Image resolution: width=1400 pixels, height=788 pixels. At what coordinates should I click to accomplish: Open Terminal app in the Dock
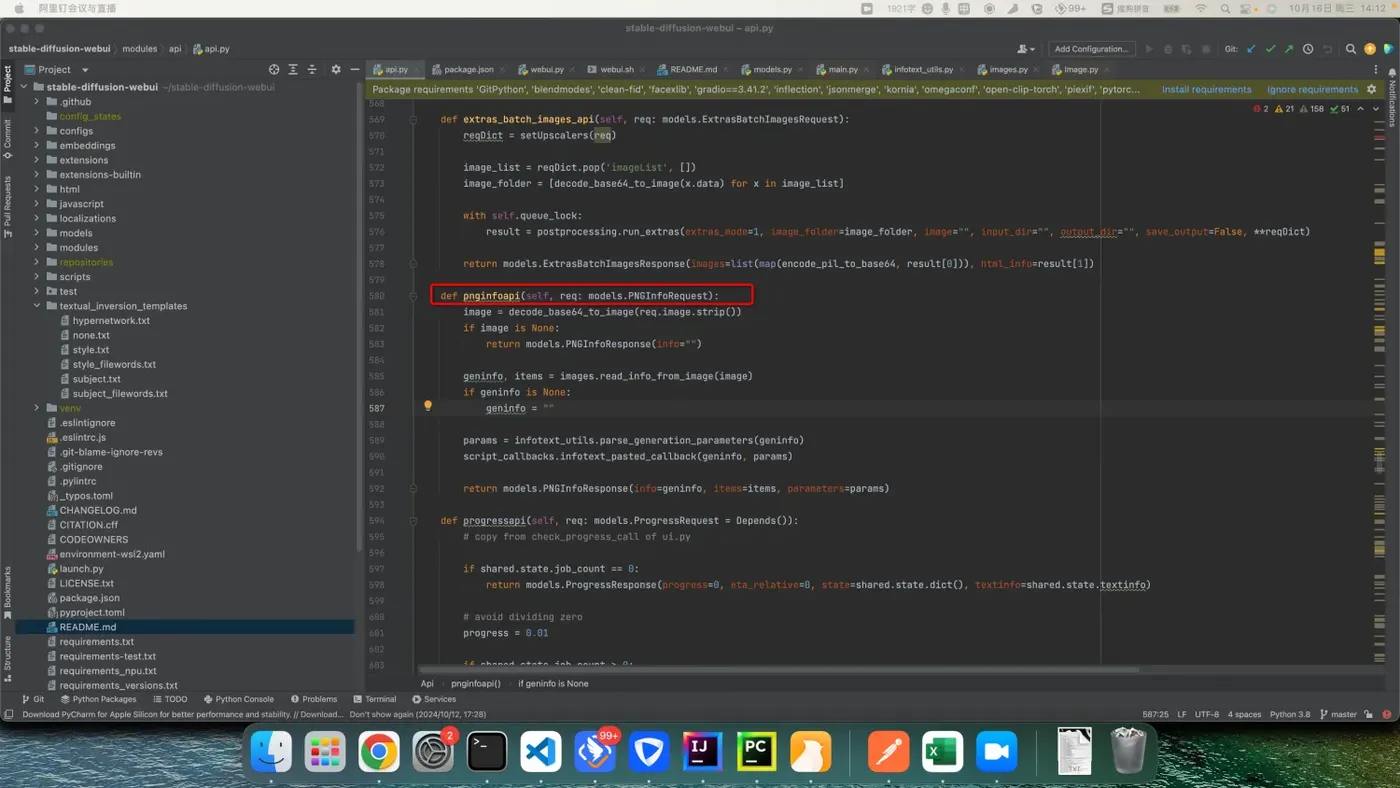coord(487,752)
